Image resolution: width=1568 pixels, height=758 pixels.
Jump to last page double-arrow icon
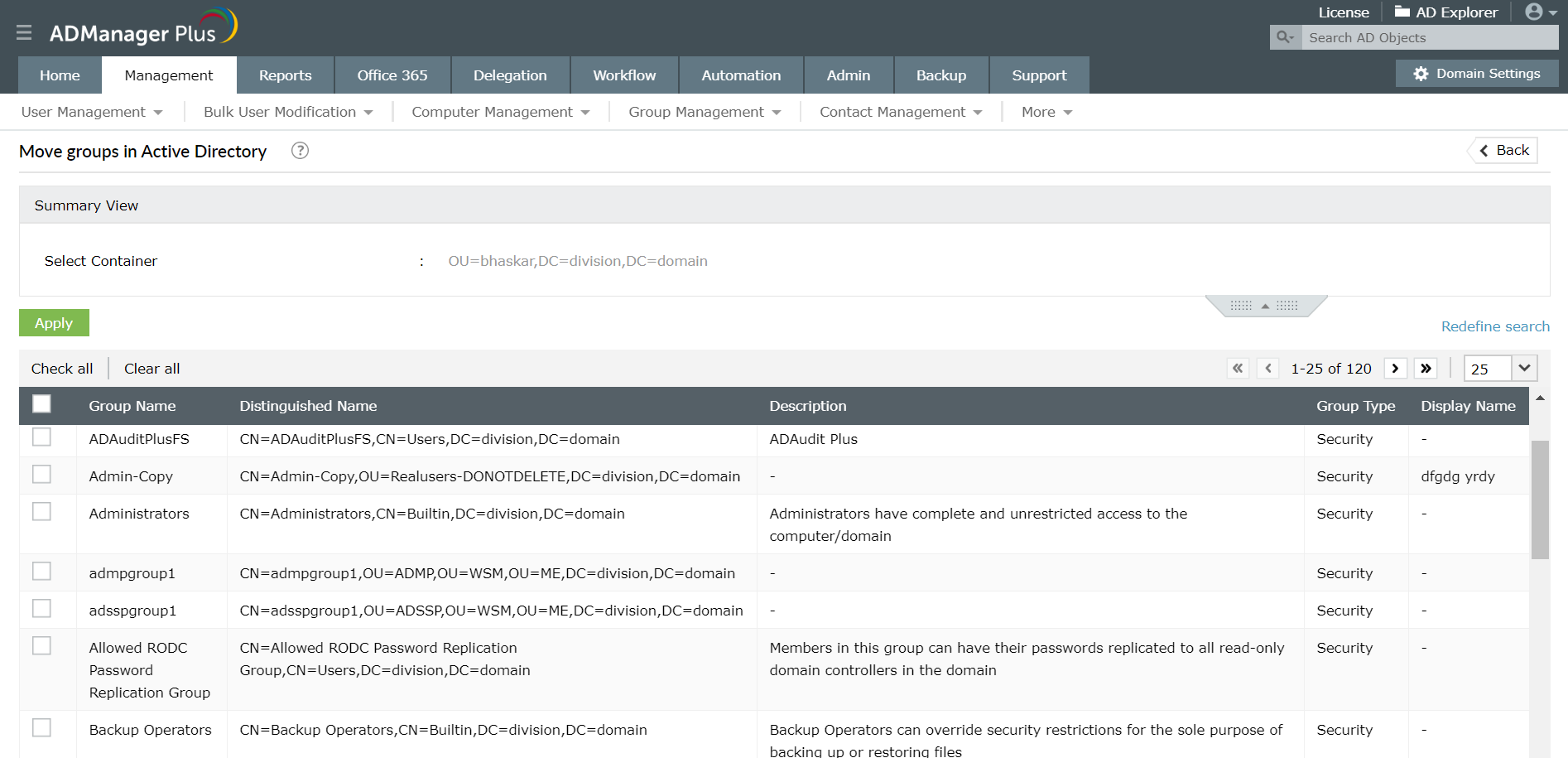click(1426, 368)
